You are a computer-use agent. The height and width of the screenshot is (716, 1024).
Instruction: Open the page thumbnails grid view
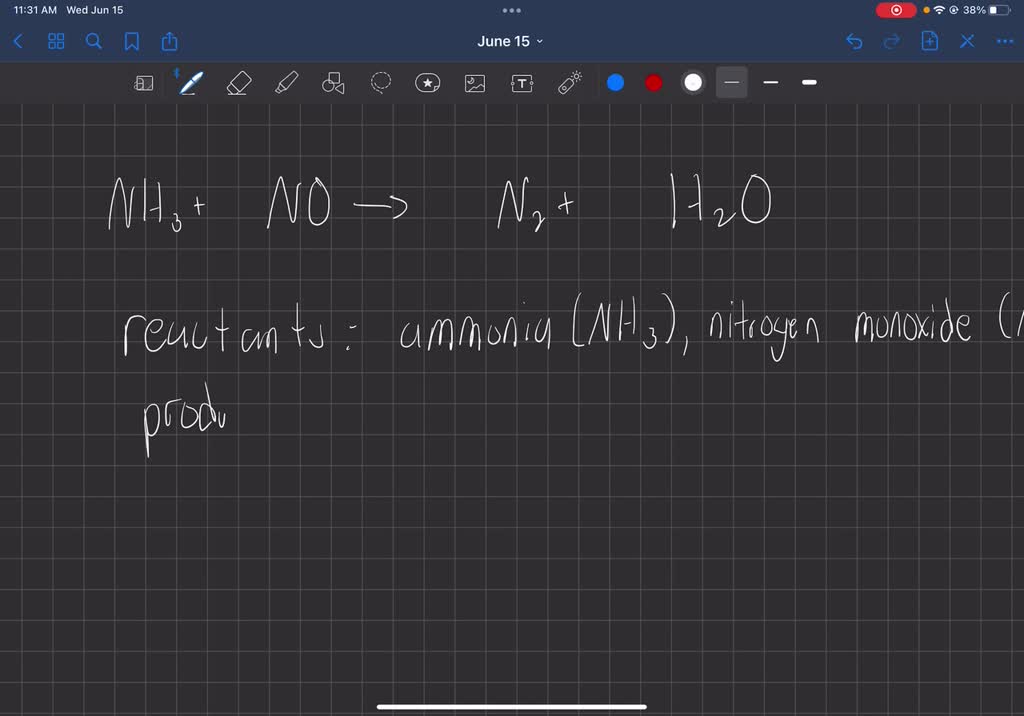[56, 41]
